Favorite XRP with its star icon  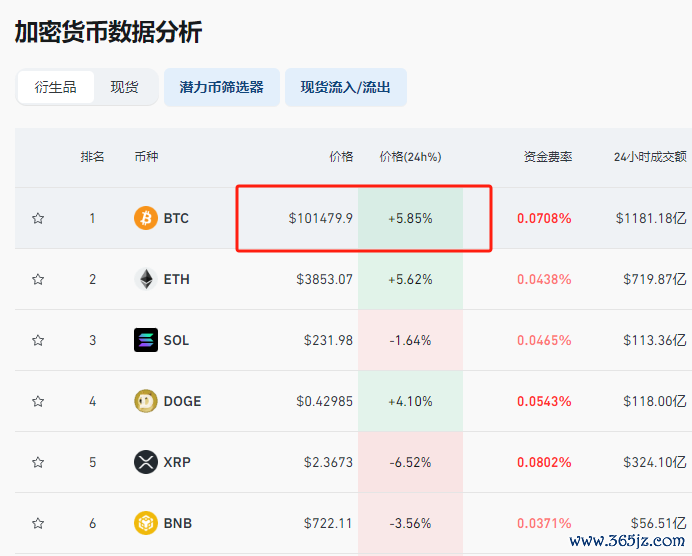click(38, 462)
